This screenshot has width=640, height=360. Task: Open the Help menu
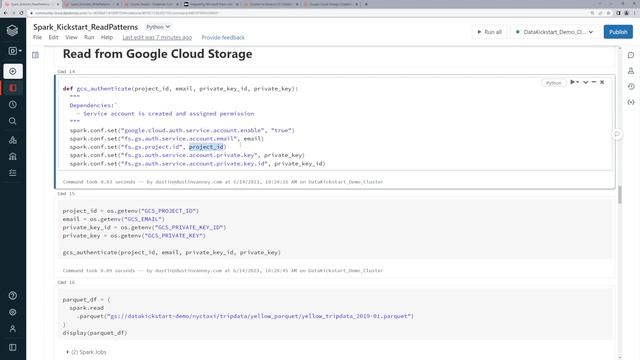point(107,38)
